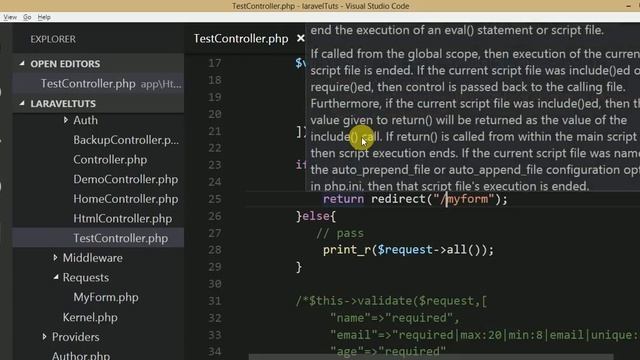This screenshot has width=640, height=360.
Task: Click line number 25 in gutter
Action: coord(215,199)
